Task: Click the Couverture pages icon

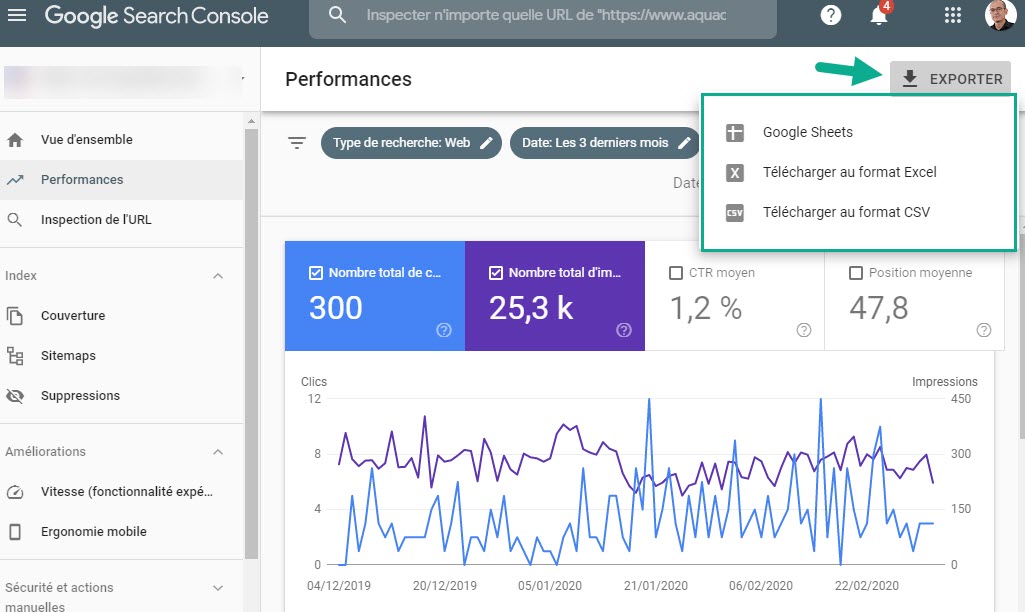Action: (x=15, y=316)
